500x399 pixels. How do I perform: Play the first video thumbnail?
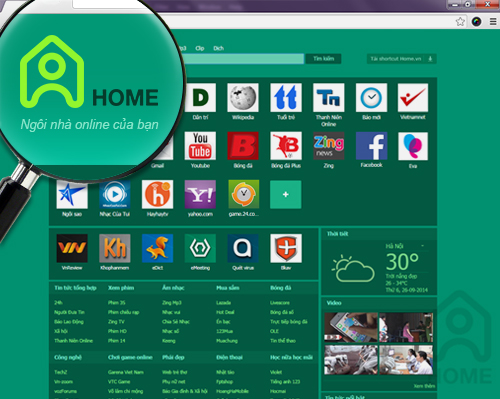[x=351, y=327]
